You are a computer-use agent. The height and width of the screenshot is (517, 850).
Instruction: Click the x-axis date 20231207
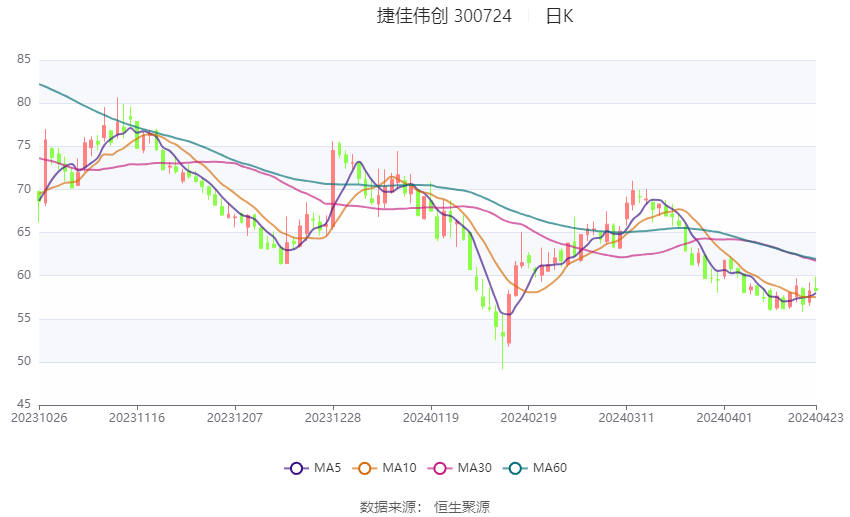235,418
